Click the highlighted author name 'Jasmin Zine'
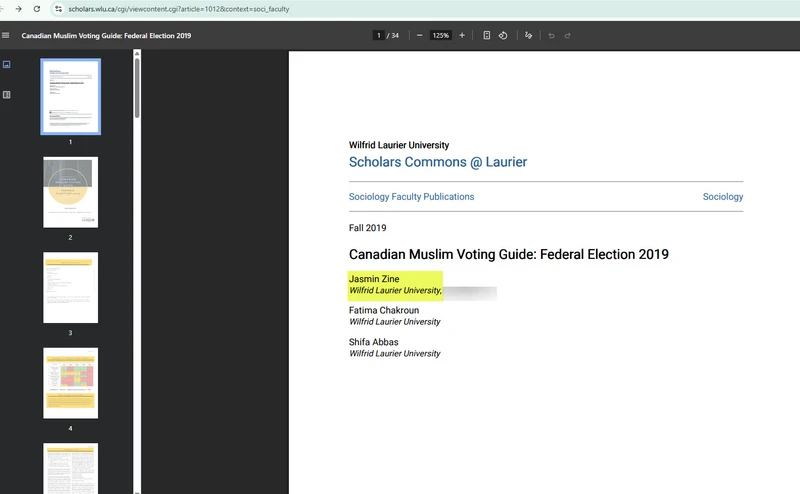This screenshot has width=800, height=494. (x=374, y=279)
